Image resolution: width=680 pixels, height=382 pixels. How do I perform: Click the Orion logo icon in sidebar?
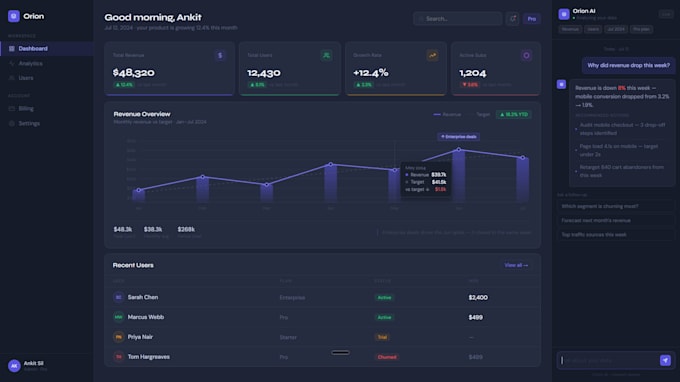pos(14,16)
